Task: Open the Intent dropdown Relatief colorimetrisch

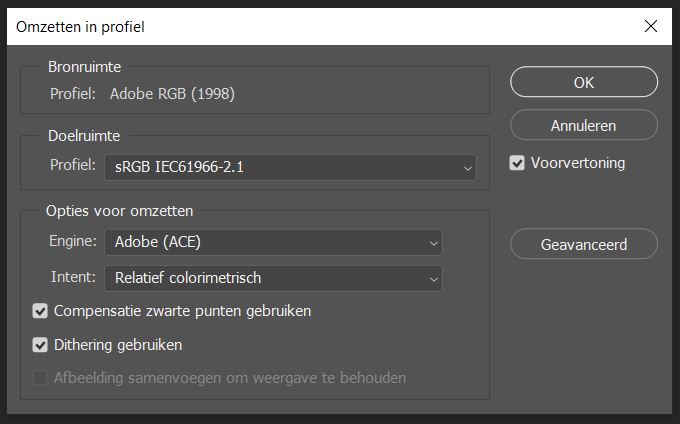Action: pos(273,278)
